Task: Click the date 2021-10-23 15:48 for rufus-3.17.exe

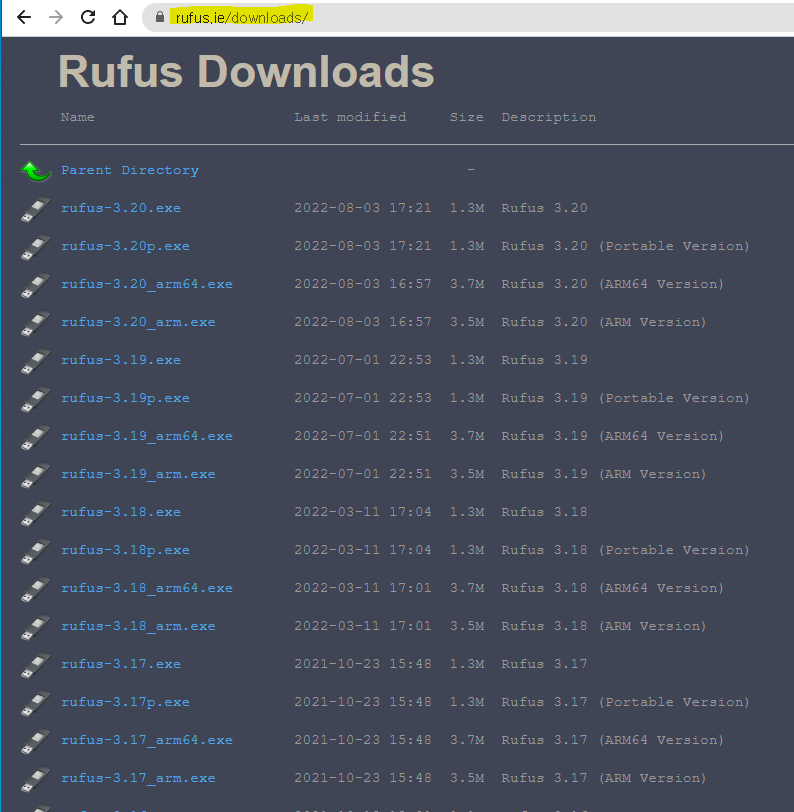Action: pos(363,664)
